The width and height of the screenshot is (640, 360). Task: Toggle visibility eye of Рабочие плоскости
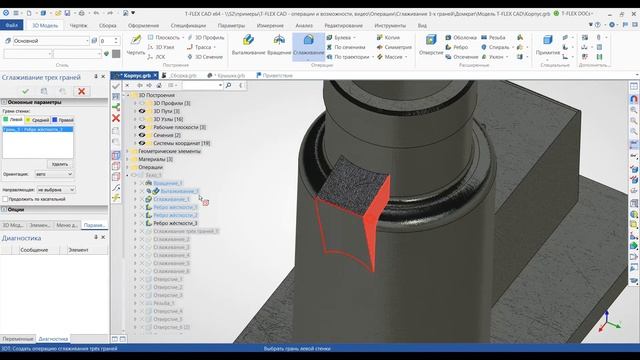pyautogui.click(x=142, y=127)
